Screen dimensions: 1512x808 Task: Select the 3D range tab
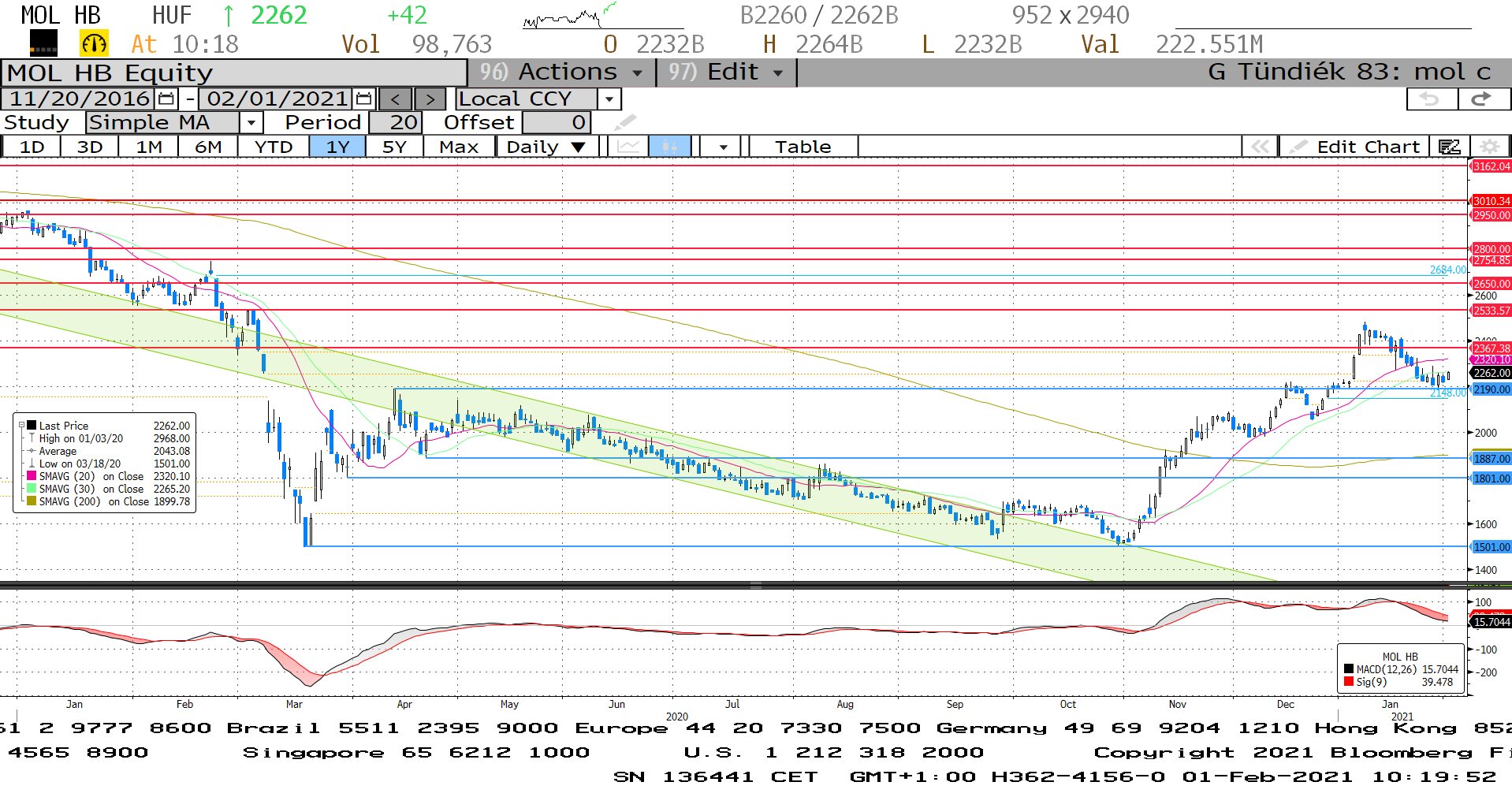pyautogui.click(x=89, y=147)
